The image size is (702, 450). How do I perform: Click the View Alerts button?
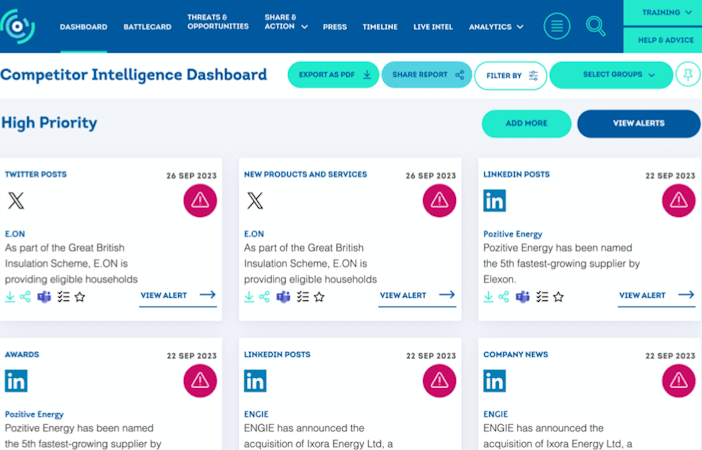(x=638, y=123)
